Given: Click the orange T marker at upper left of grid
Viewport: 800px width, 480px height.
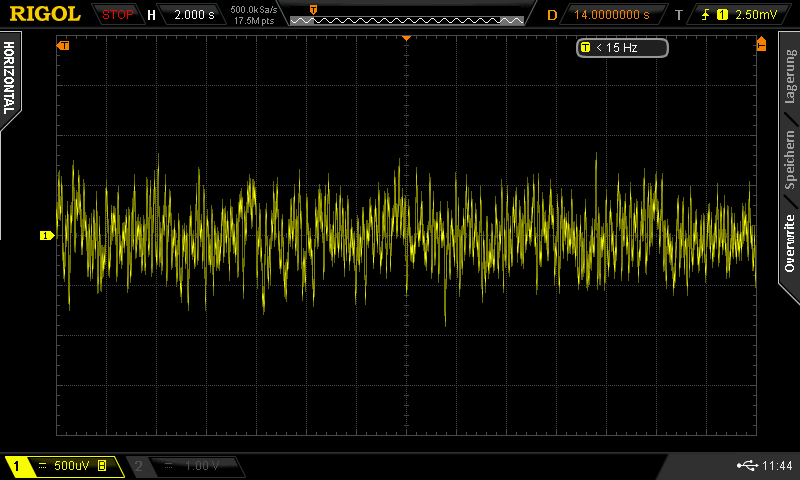Looking at the screenshot, I should pos(63,46).
